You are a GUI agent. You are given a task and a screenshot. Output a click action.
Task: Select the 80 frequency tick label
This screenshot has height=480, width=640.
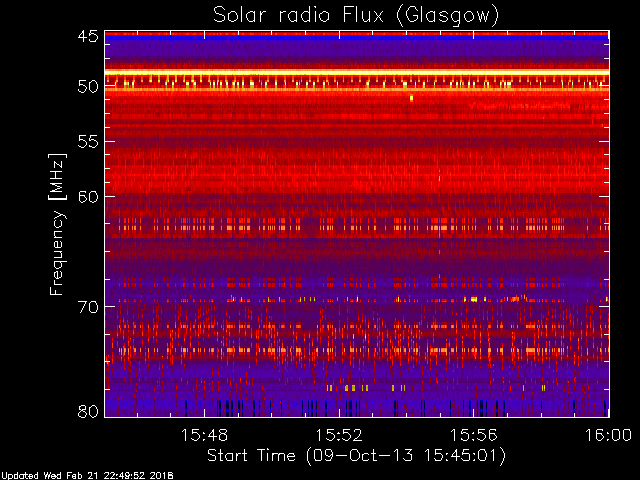[88, 411]
